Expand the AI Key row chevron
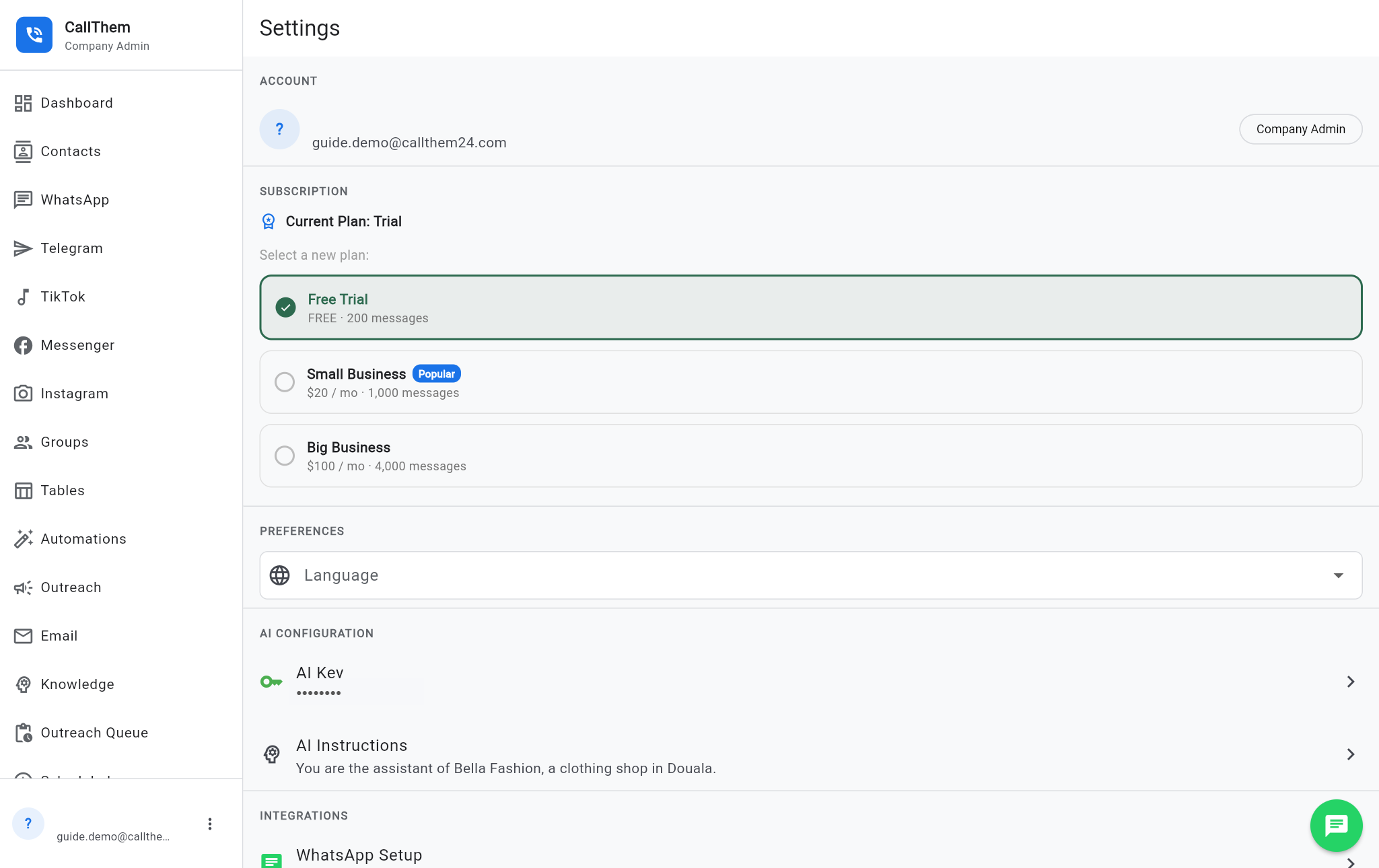This screenshot has width=1379, height=868. tap(1350, 682)
